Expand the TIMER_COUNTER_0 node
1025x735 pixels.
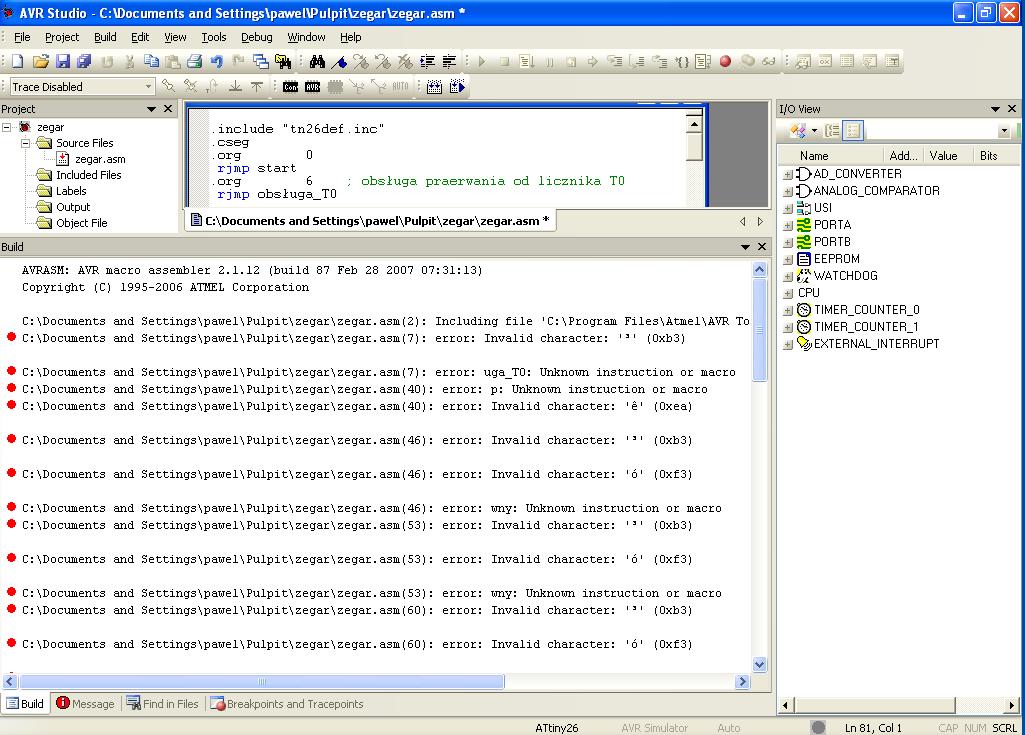[788, 310]
